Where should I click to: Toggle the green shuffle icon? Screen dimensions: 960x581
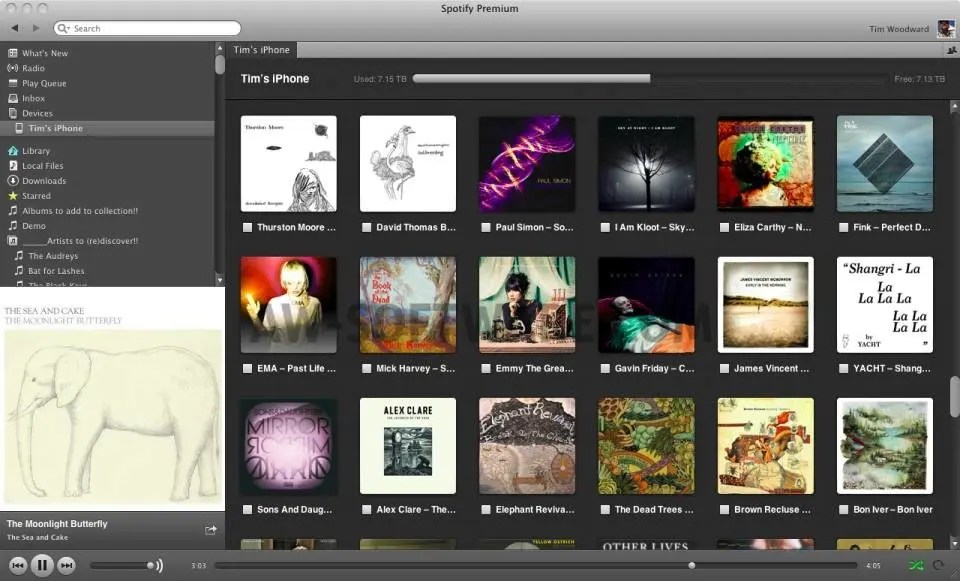[x=916, y=565]
